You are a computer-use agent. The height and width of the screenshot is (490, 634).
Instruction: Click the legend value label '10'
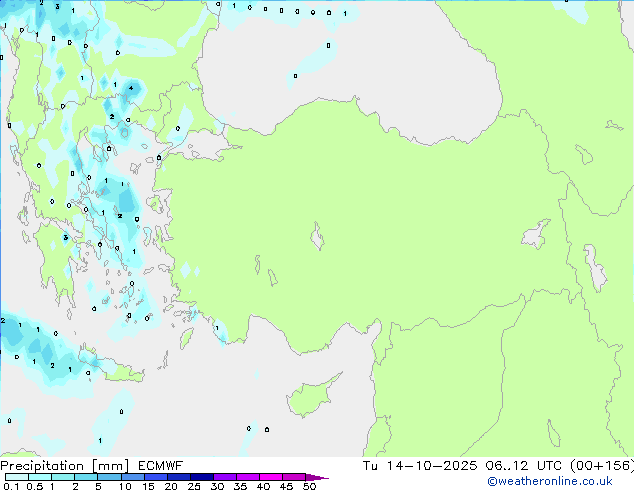click(x=125, y=486)
